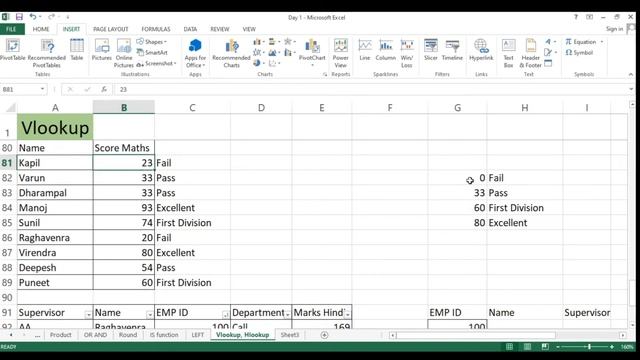
Task: Click the Save icon in quick access toolbar
Action: click(x=19, y=17)
